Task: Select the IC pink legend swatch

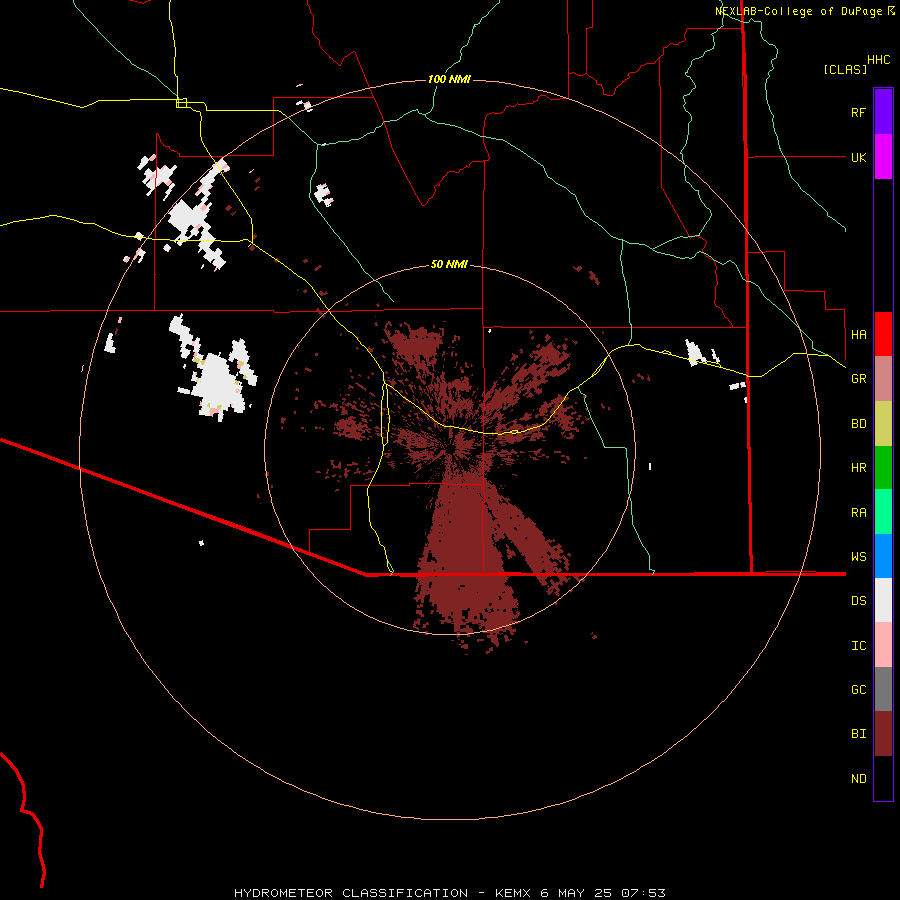Action: [883, 645]
